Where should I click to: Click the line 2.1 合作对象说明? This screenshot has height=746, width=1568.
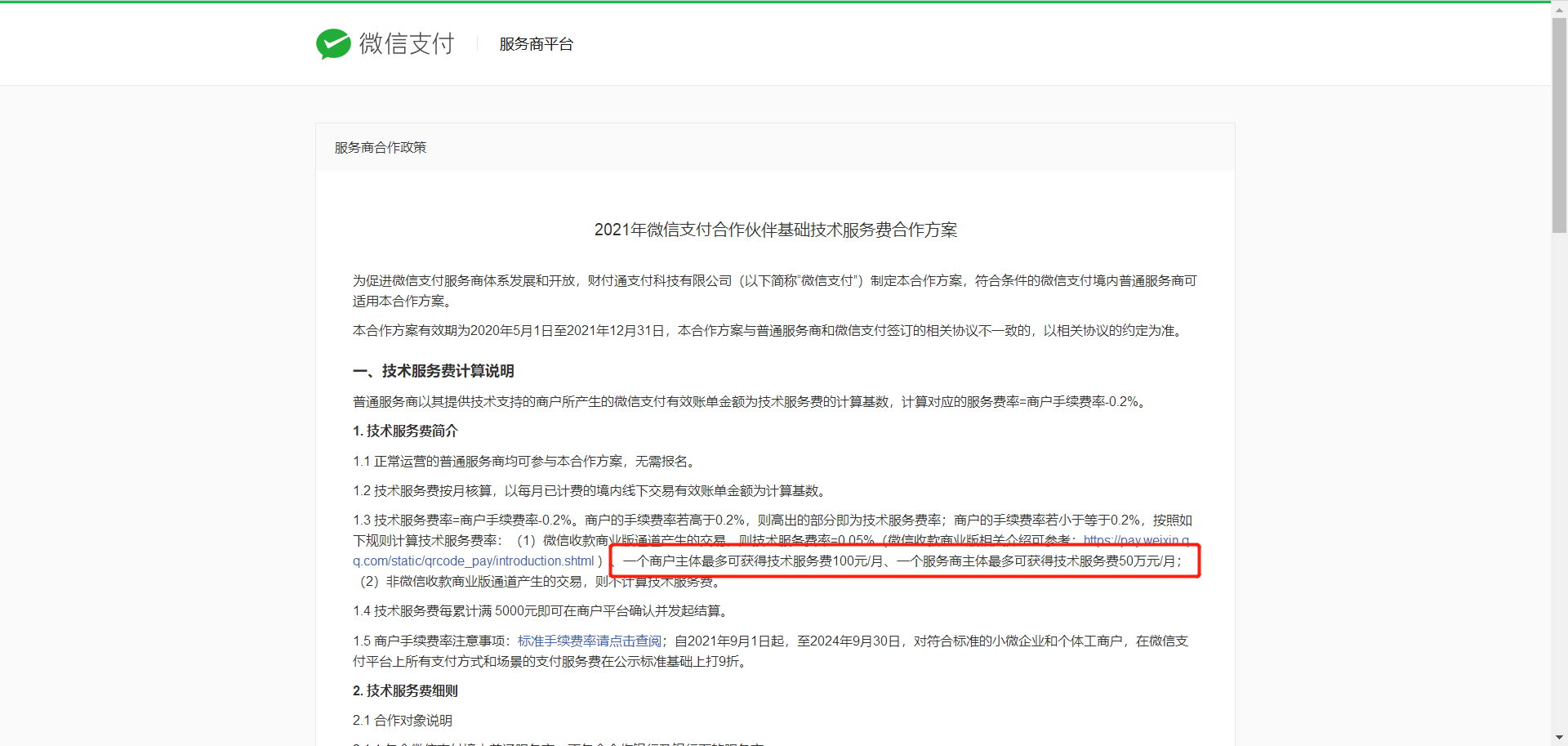403,721
